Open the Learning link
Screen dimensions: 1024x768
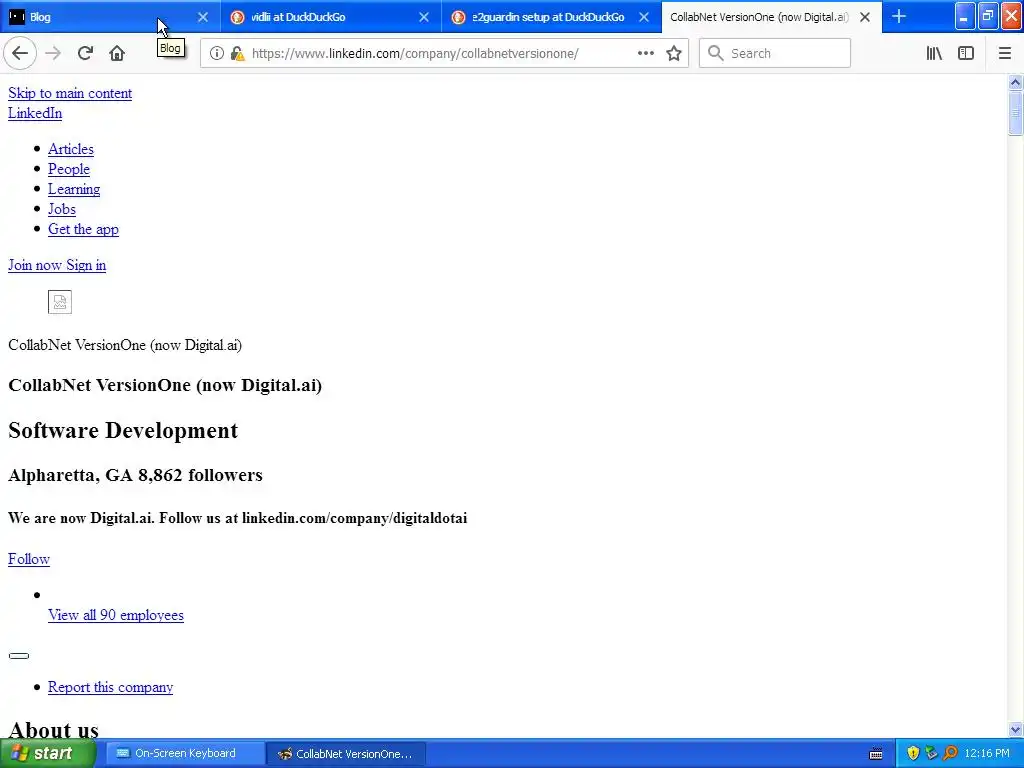[x=74, y=189]
